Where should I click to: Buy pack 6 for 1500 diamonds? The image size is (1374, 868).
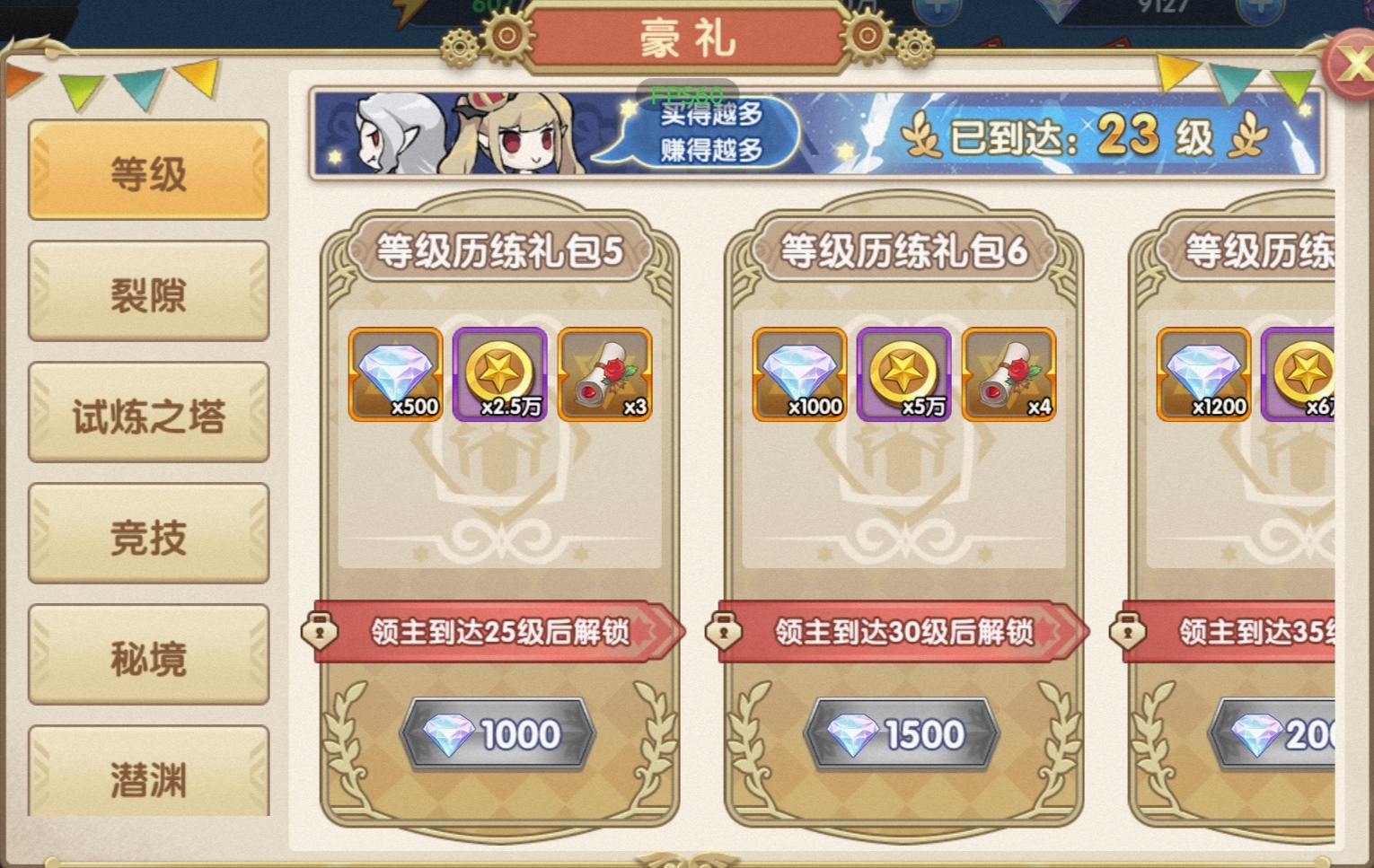[x=903, y=734]
